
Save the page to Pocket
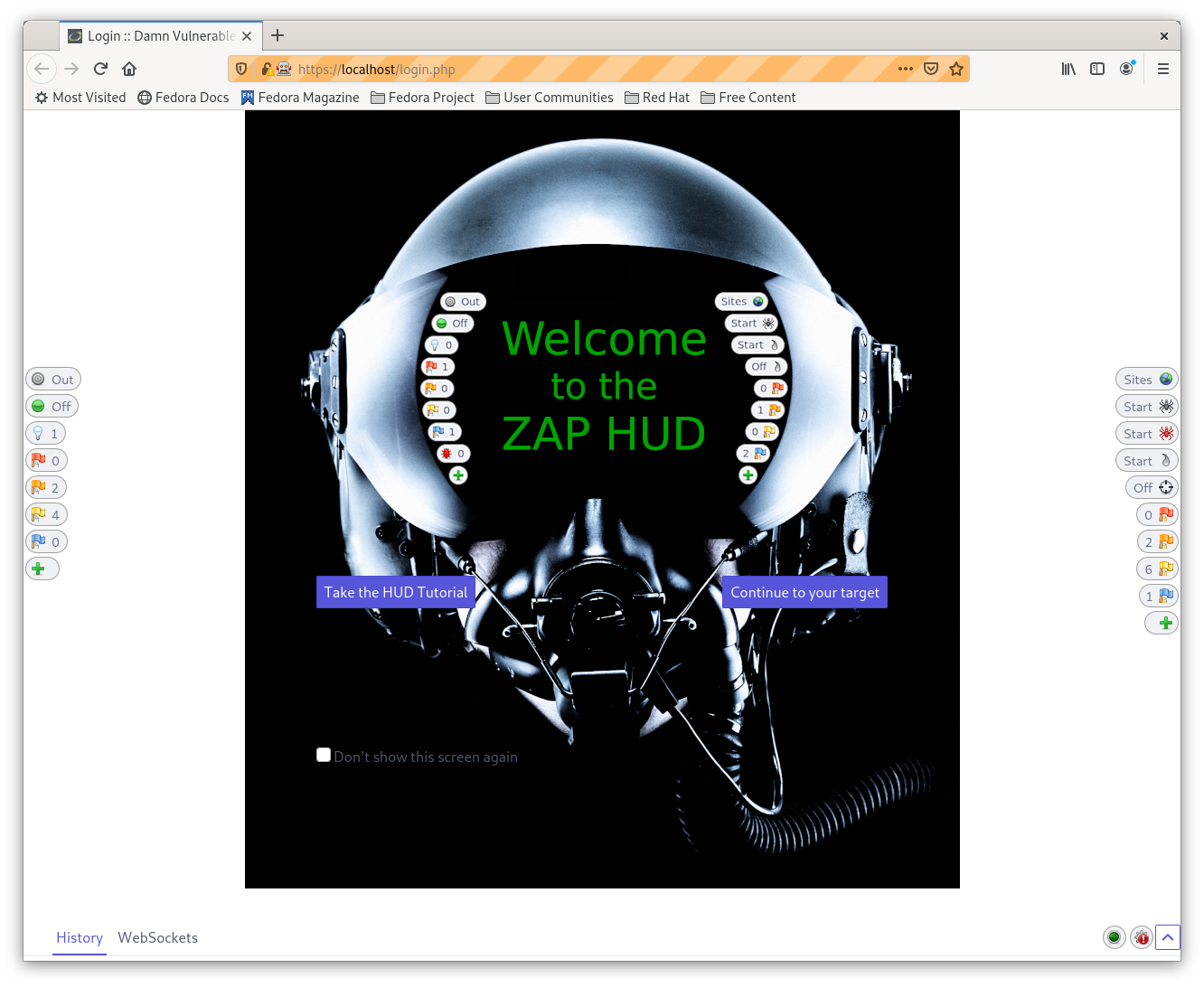point(931,69)
